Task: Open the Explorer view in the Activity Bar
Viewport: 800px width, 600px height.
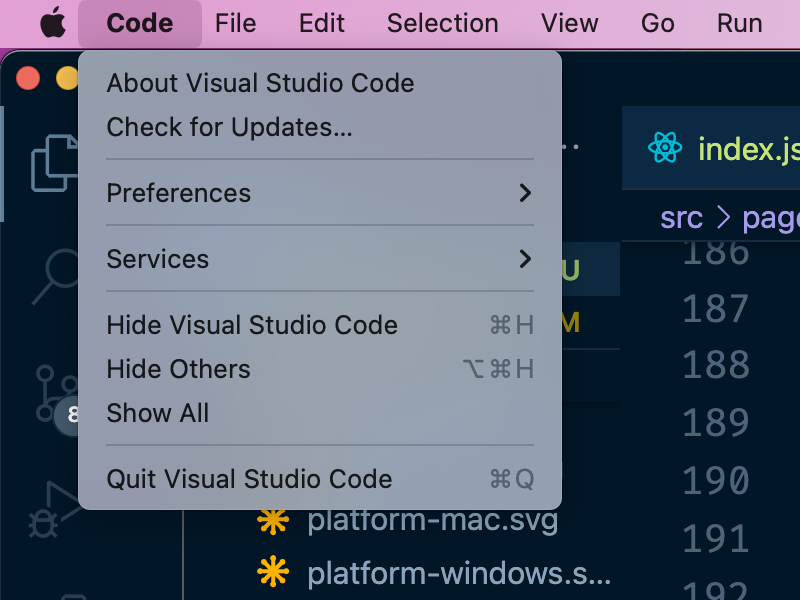Action: coord(55,165)
